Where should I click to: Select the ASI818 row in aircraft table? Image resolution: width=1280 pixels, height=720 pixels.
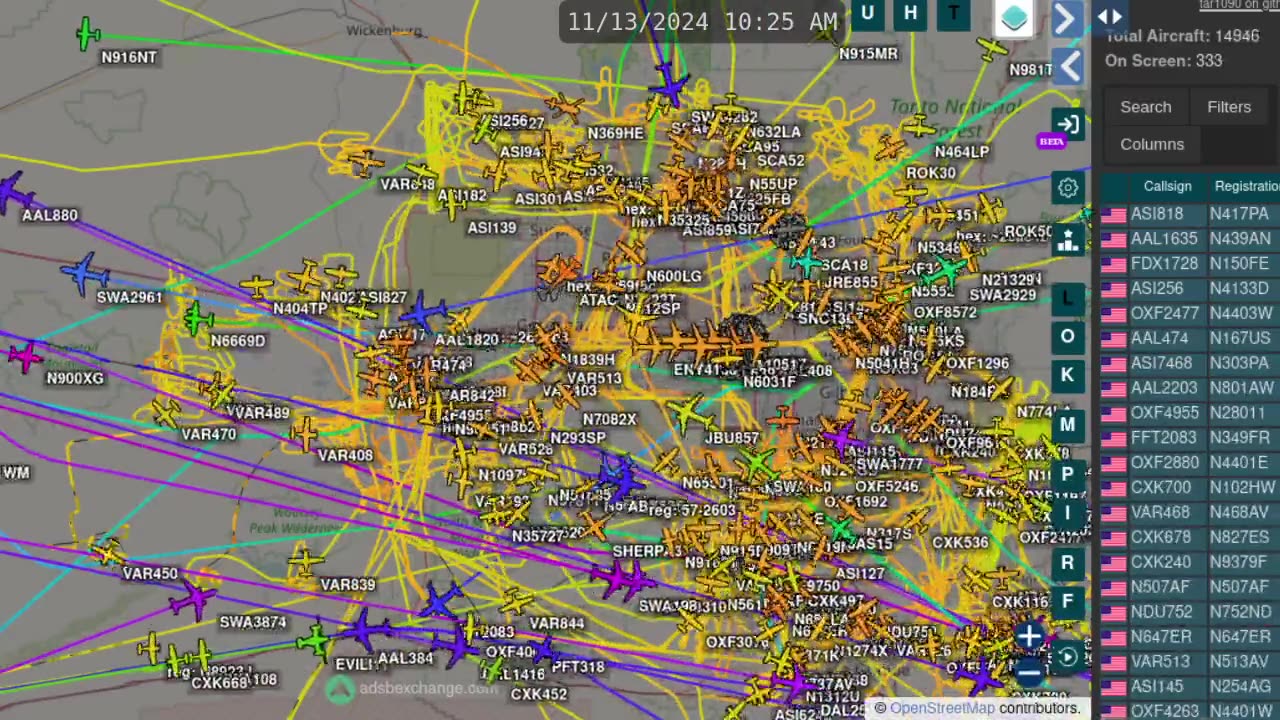coord(1190,214)
